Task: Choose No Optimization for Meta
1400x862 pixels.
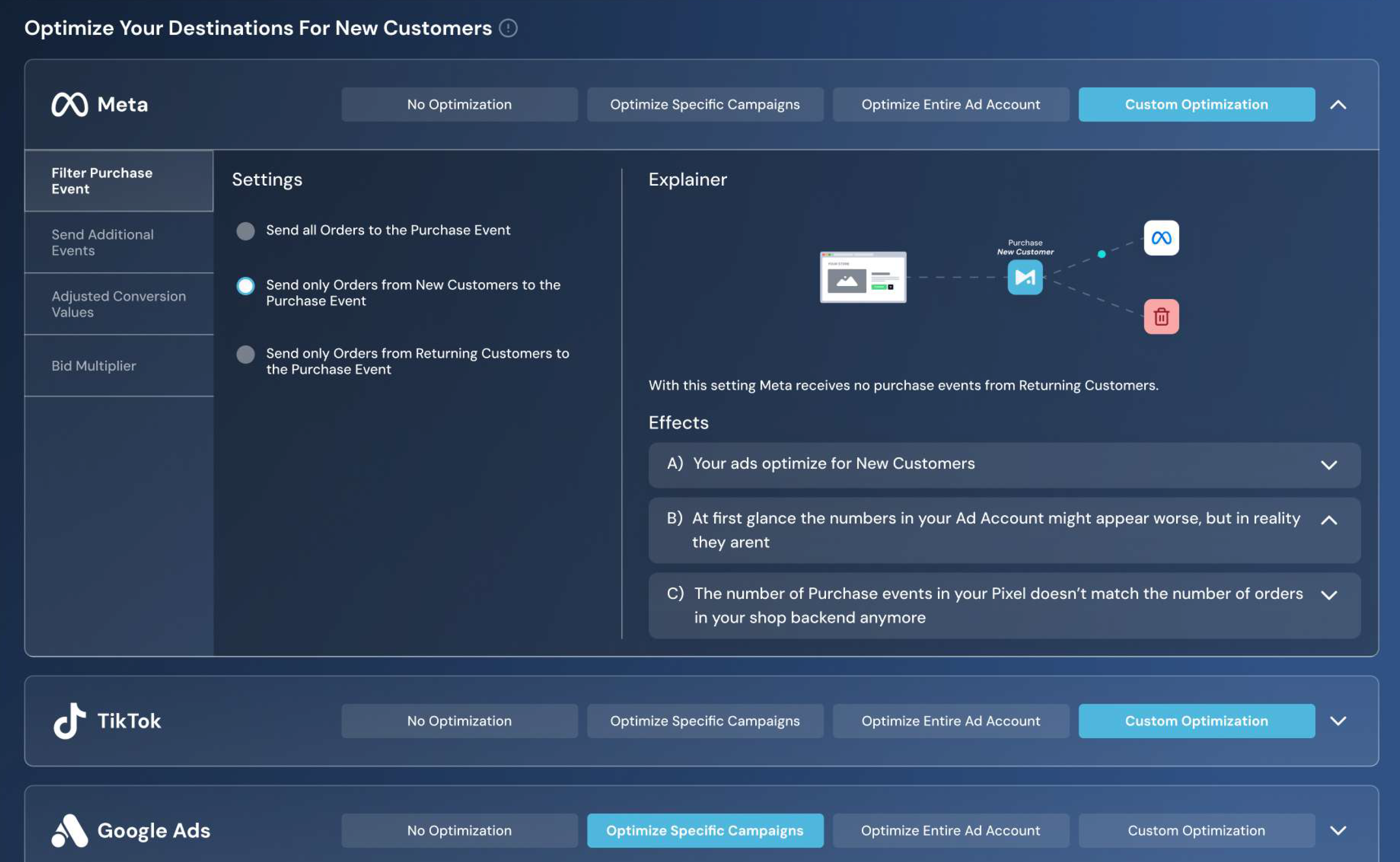Action: click(460, 105)
